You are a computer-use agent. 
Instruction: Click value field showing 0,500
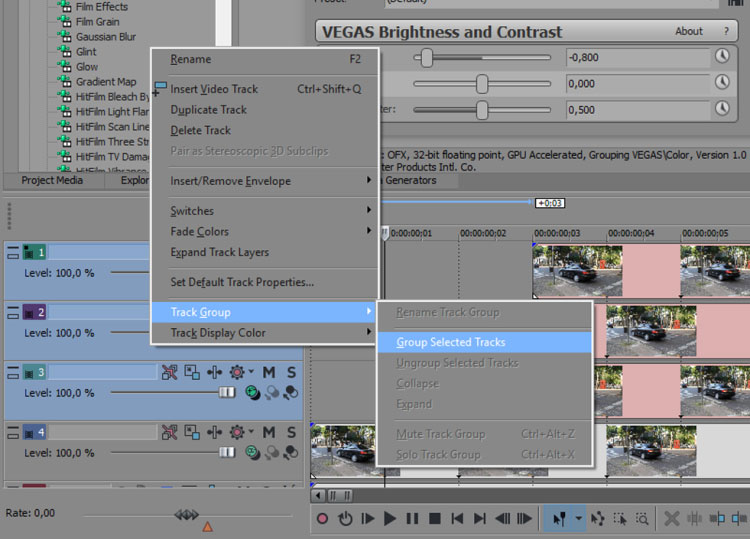(x=637, y=110)
